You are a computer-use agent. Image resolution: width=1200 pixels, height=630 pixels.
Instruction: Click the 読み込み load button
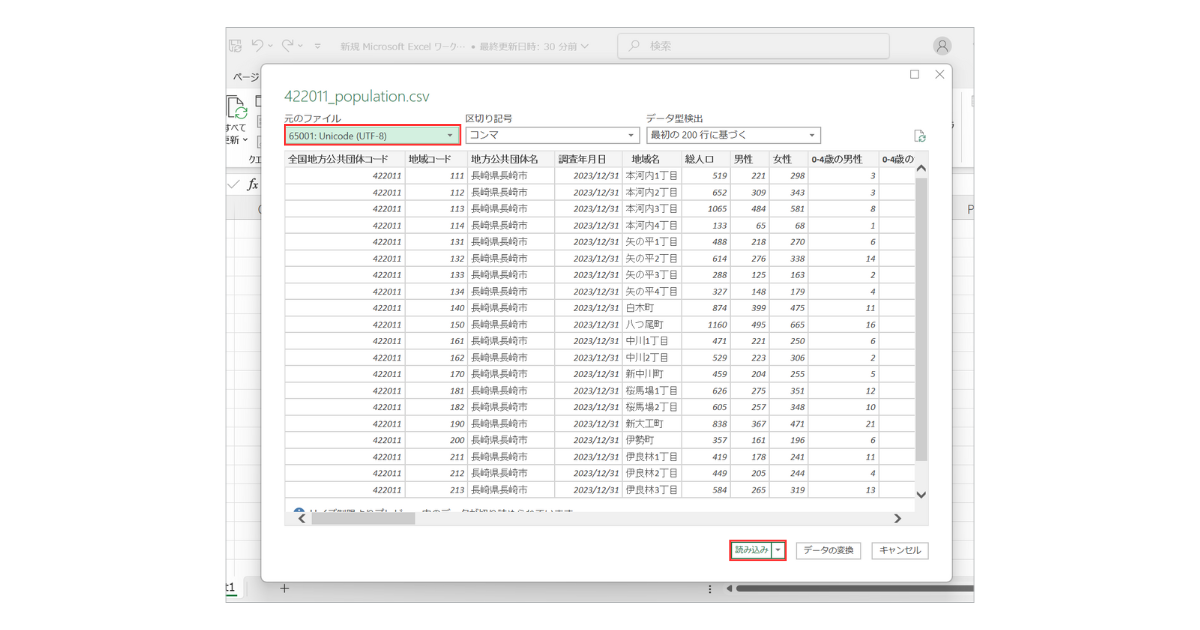click(x=751, y=550)
